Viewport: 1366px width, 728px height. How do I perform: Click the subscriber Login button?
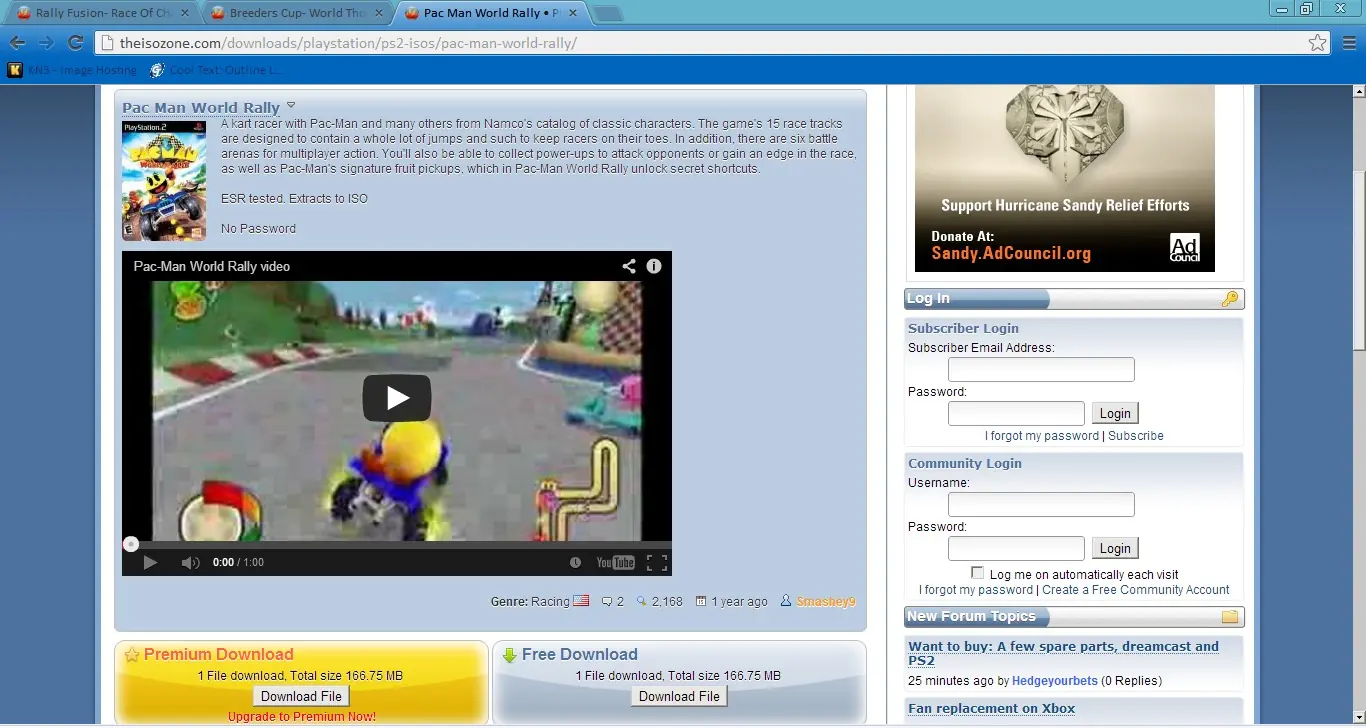(x=1115, y=413)
